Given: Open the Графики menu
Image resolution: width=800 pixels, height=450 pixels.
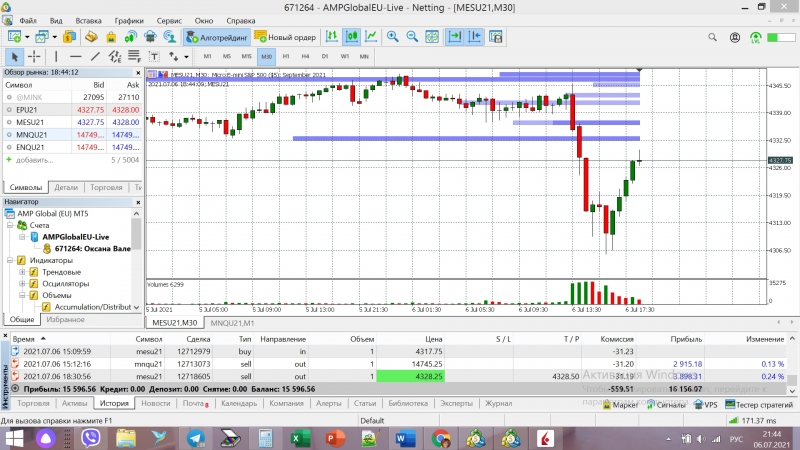Looking at the screenshot, I should [129, 21].
